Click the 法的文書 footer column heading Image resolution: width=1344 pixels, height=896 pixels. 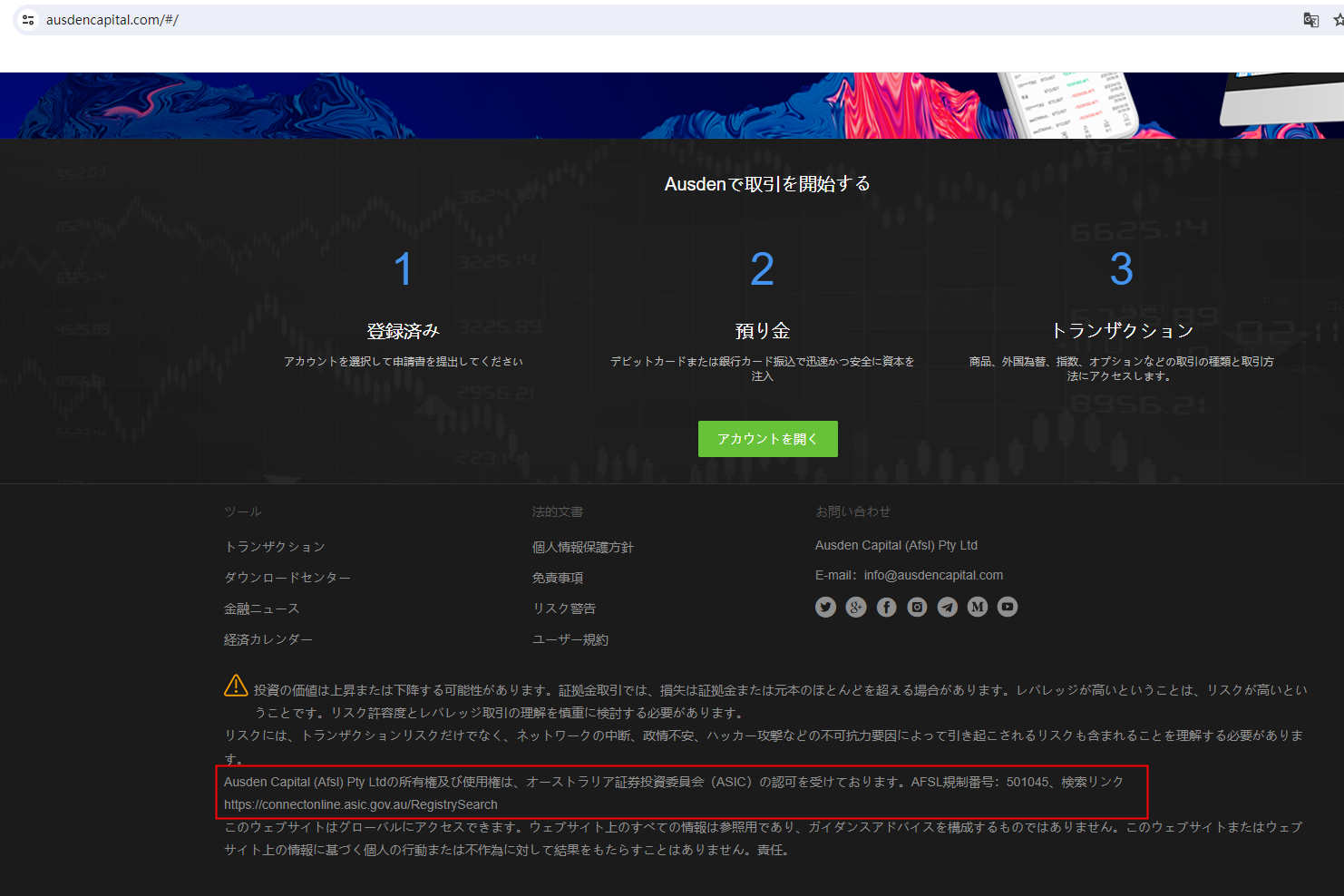[x=558, y=511]
